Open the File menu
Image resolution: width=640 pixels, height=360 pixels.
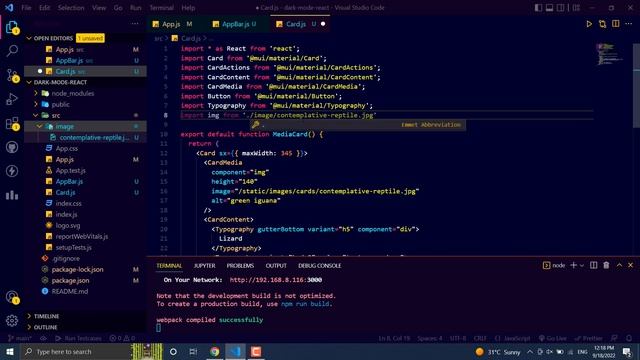[27, 8]
